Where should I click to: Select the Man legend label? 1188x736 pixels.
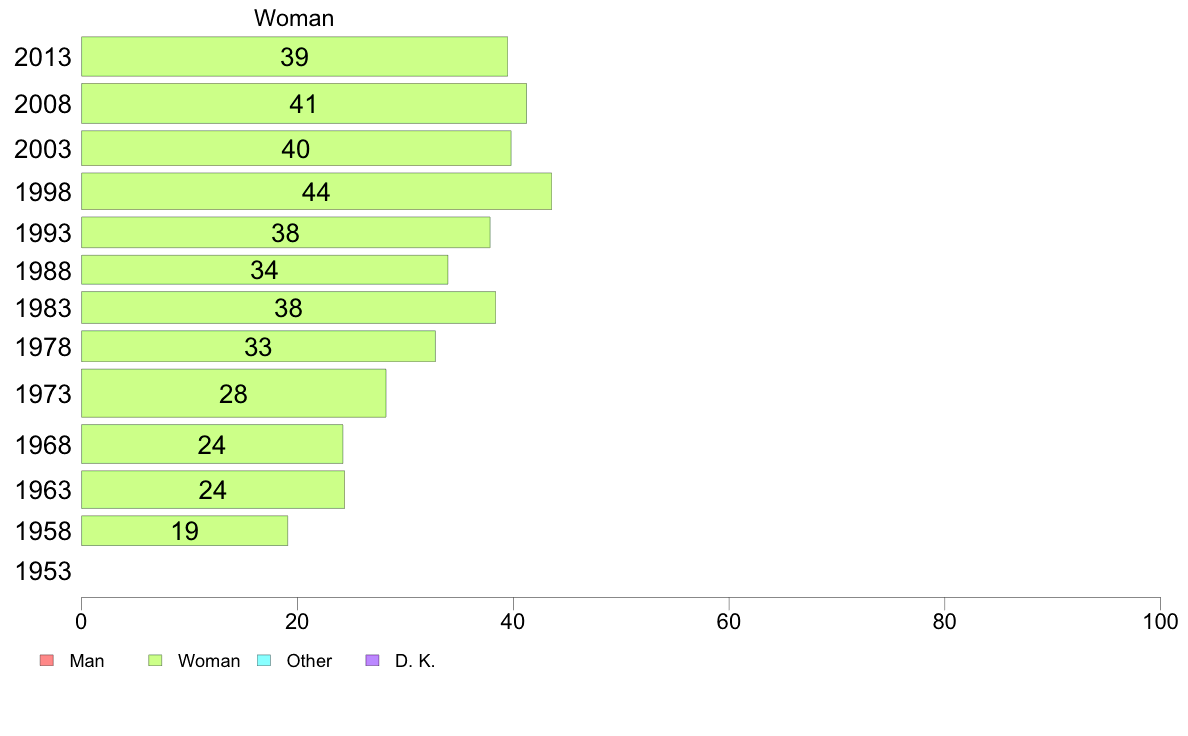tap(87, 661)
